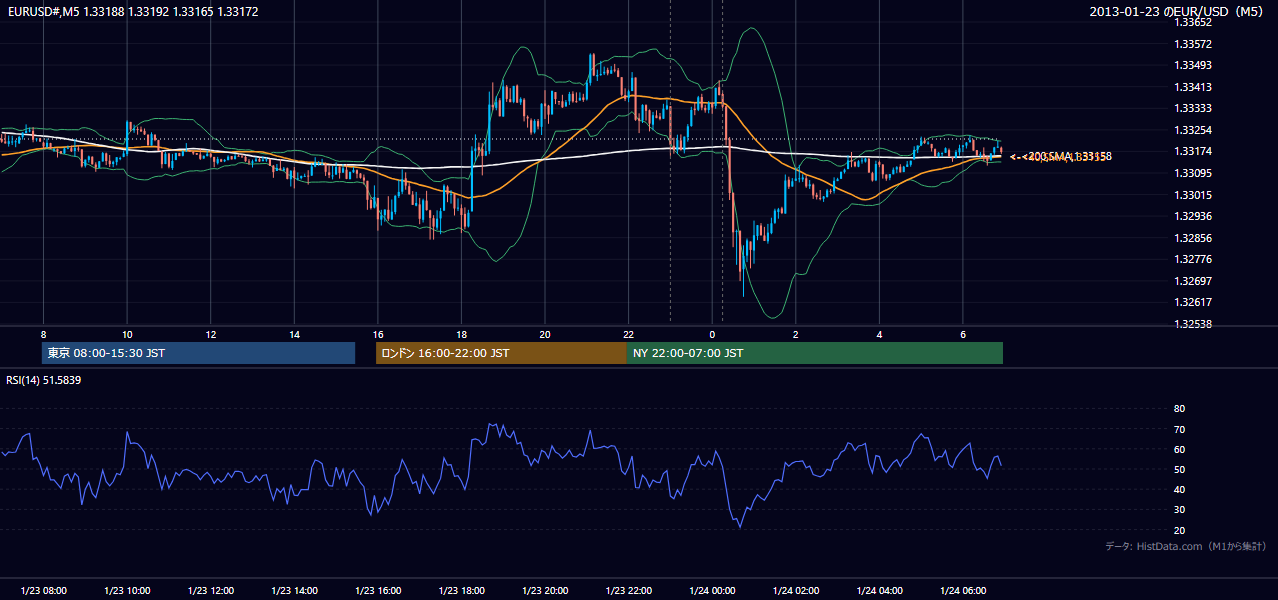Click the RSI 70 level label
Image resolution: width=1278 pixels, height=600 pixels.
pyautogui.click(x=1179, y=429)
